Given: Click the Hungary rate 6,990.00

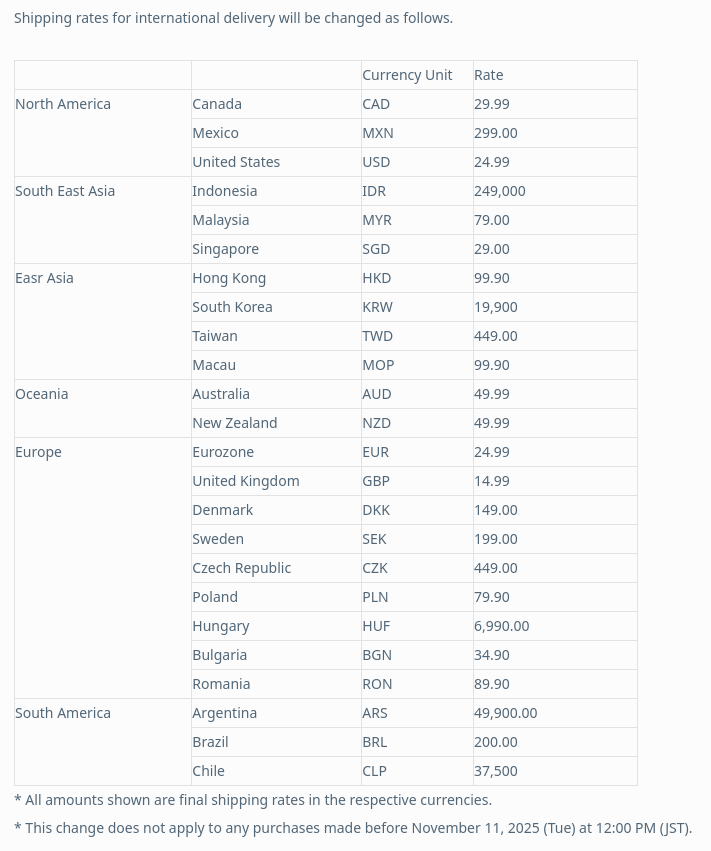Looking at the screenshot, I should point(501,626).
